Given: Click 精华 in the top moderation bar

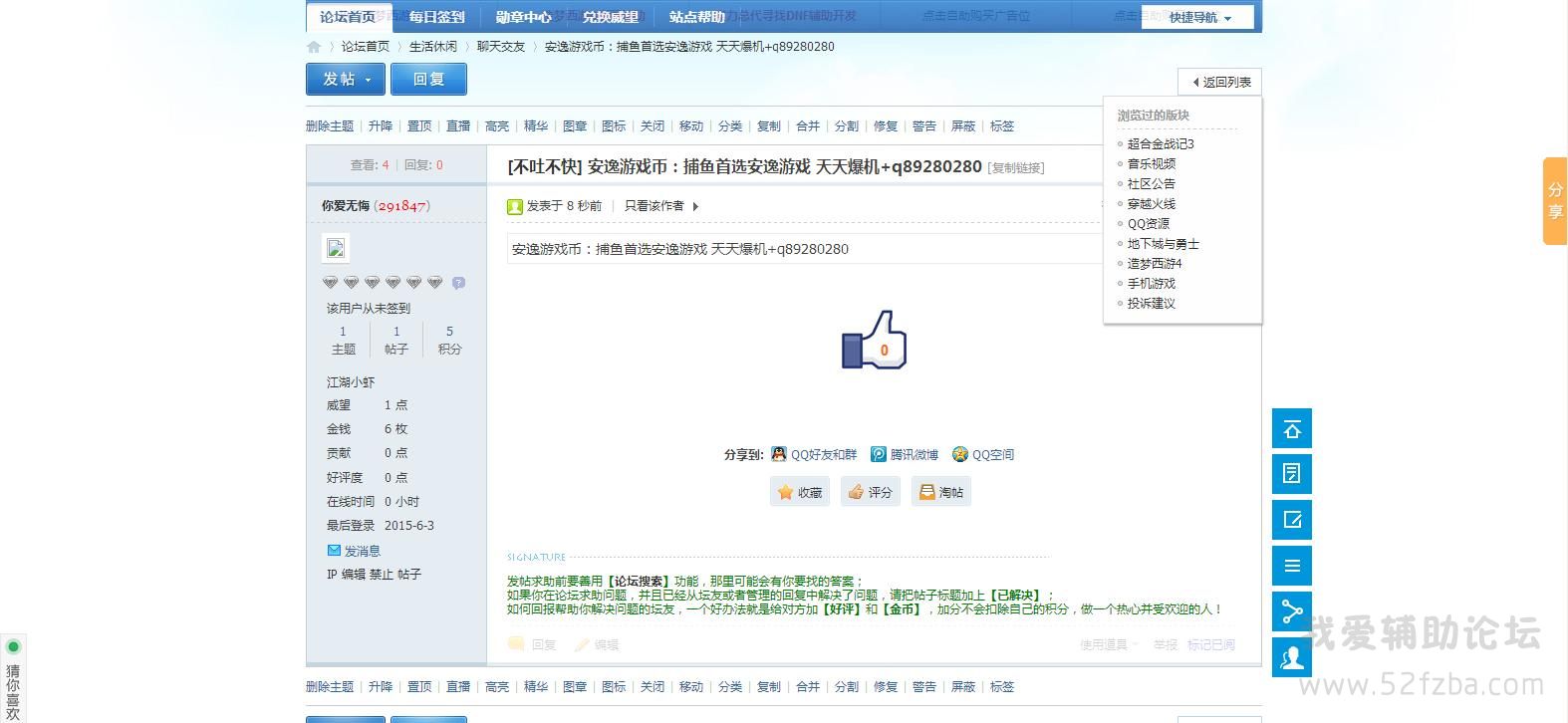Looking at the screenshot, I should [536, 126].
